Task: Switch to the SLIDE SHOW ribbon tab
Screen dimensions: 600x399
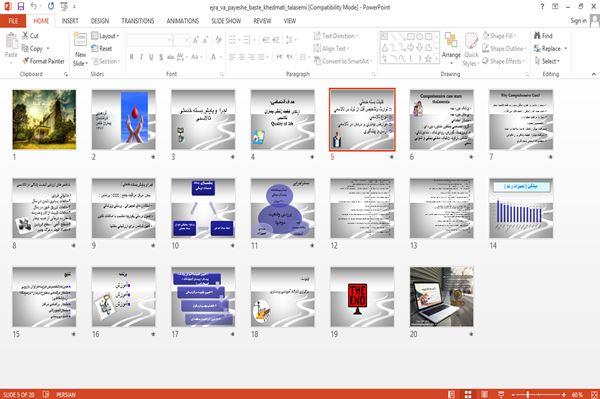Action: click(x=226, y=21)
